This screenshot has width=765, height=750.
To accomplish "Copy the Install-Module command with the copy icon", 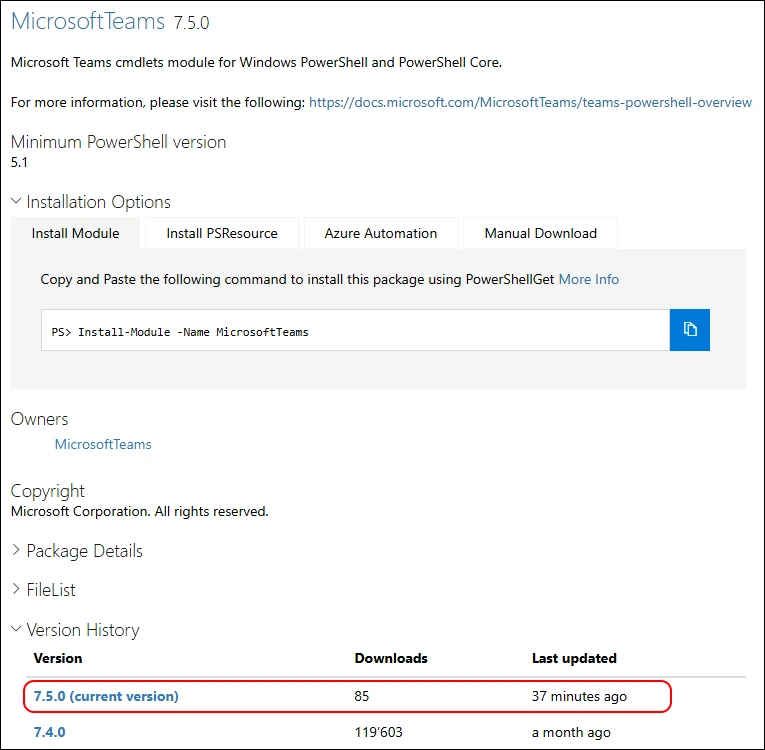I will 690,330.
